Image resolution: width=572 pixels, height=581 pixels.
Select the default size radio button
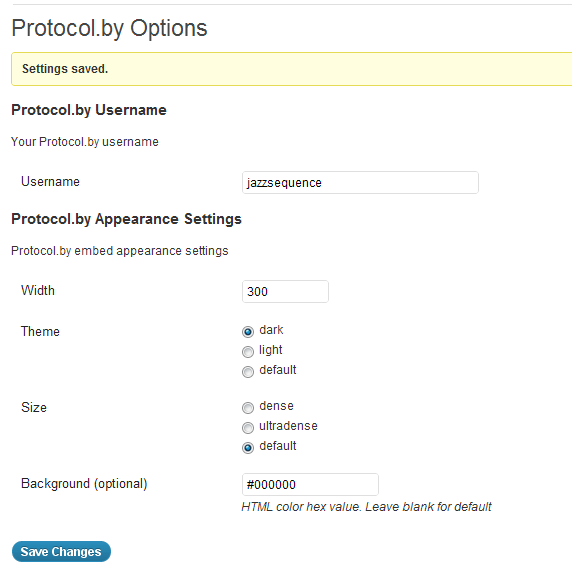click(x=248, y=448)
